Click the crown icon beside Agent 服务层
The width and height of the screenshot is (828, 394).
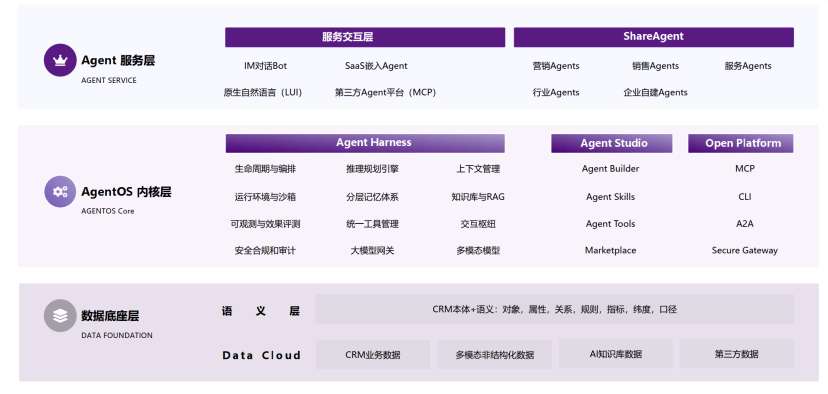pos(60,60)
